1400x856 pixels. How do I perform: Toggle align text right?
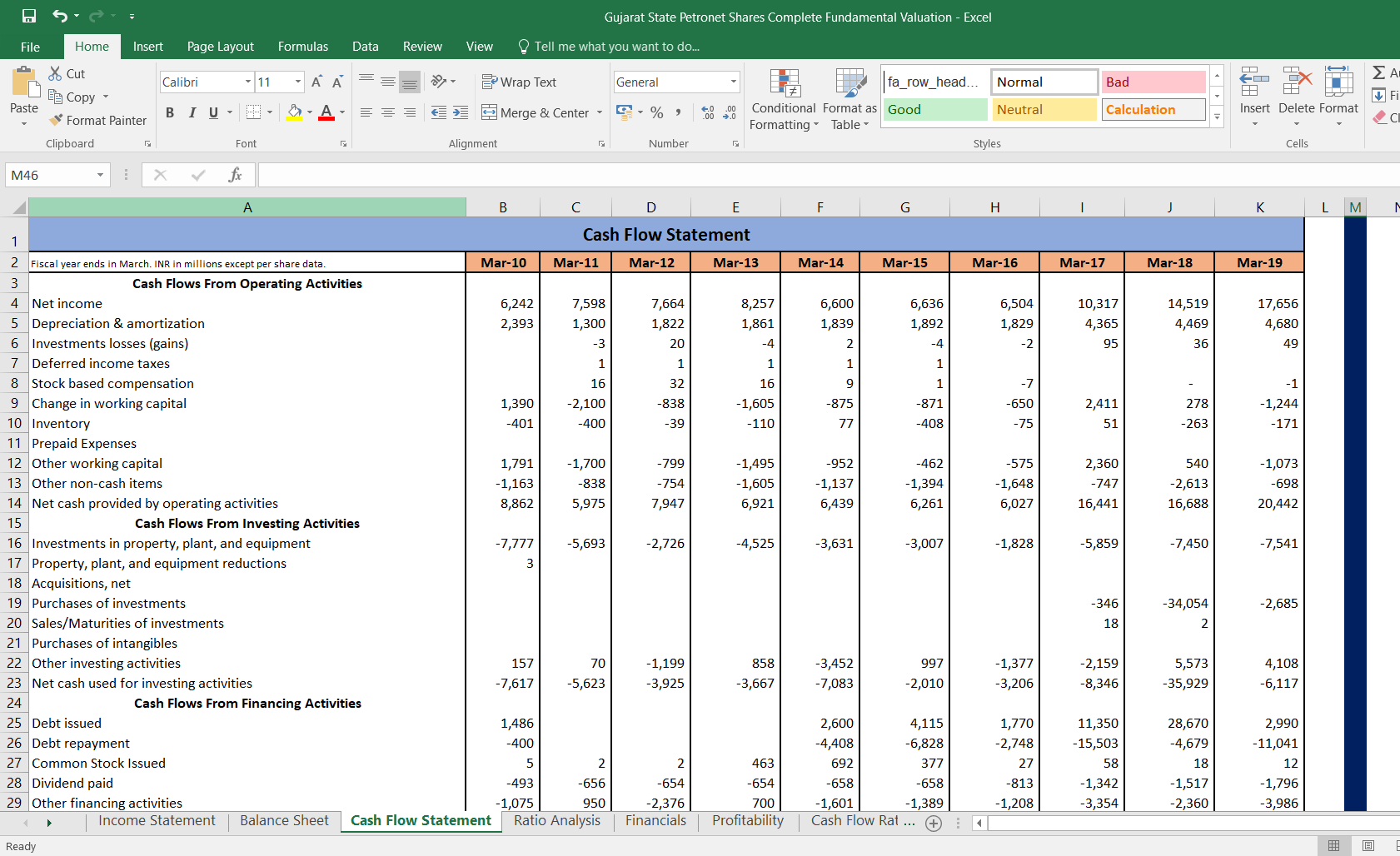(410, 112)
